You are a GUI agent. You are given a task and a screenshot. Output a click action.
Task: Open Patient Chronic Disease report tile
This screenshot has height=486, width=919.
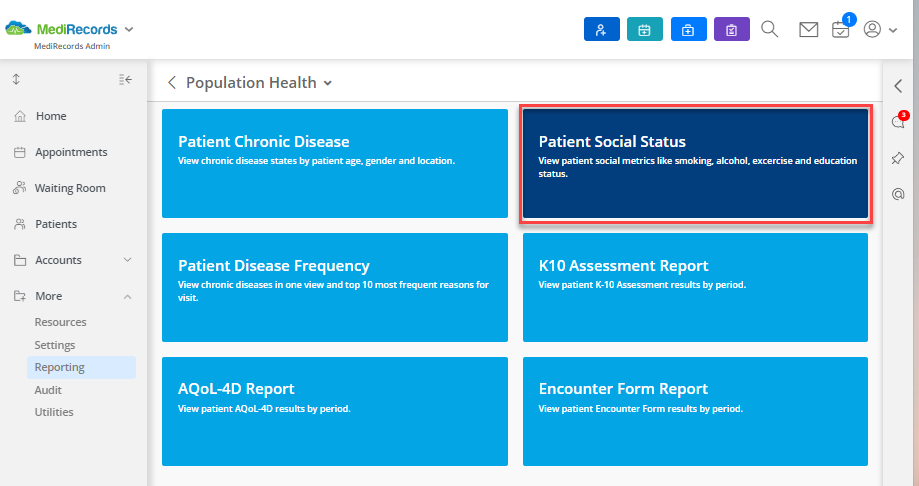[x=335, y=164]
